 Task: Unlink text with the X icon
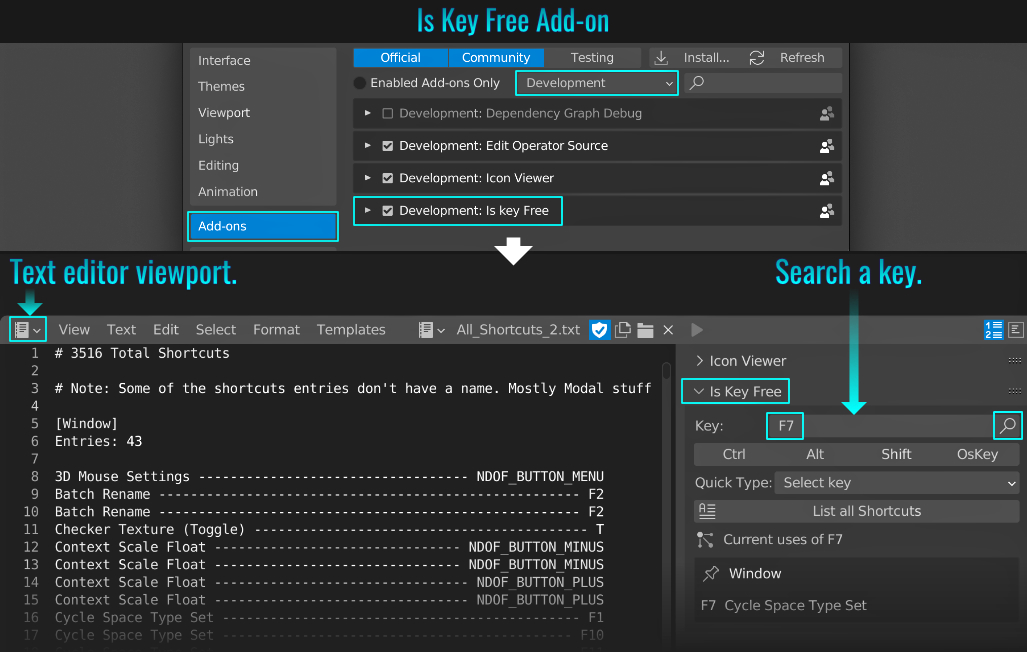[x=668, y=330]
